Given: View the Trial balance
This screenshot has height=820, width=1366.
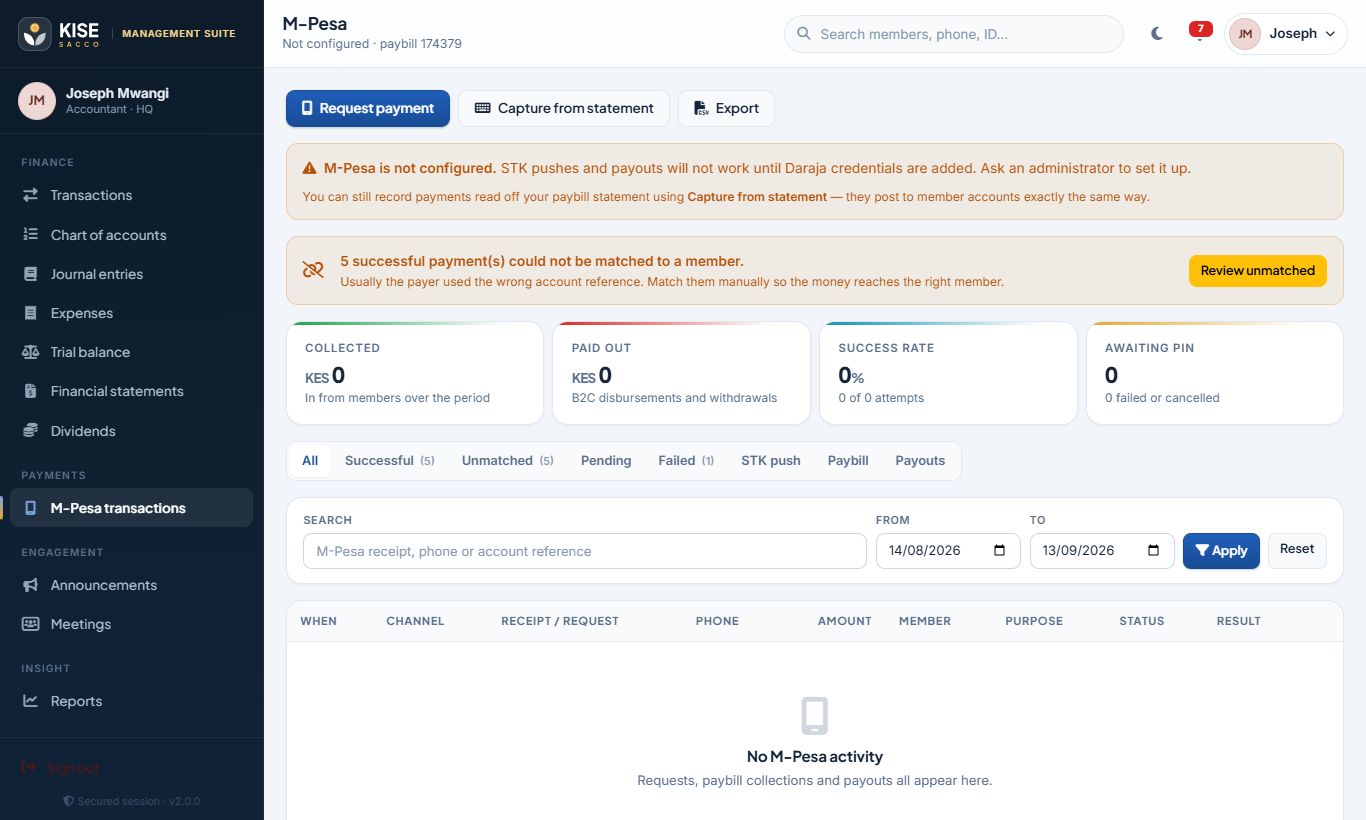Looking at the screenshot, I should click(132, 352).
